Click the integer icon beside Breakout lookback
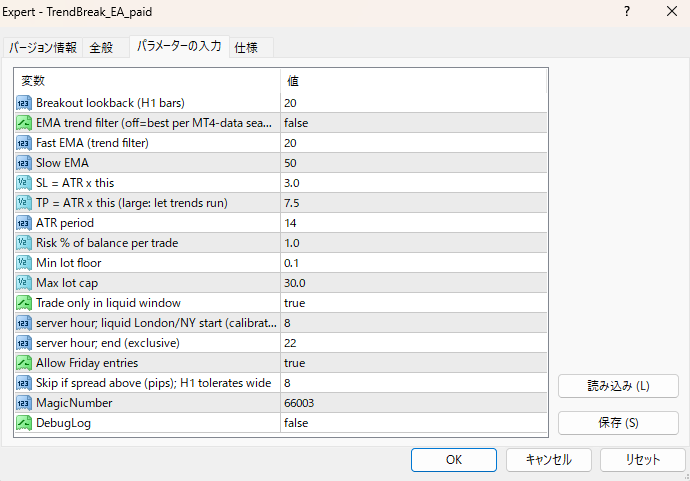Viewport: 690px width, 481px height. pyautogui.click(x=24, y=103)
